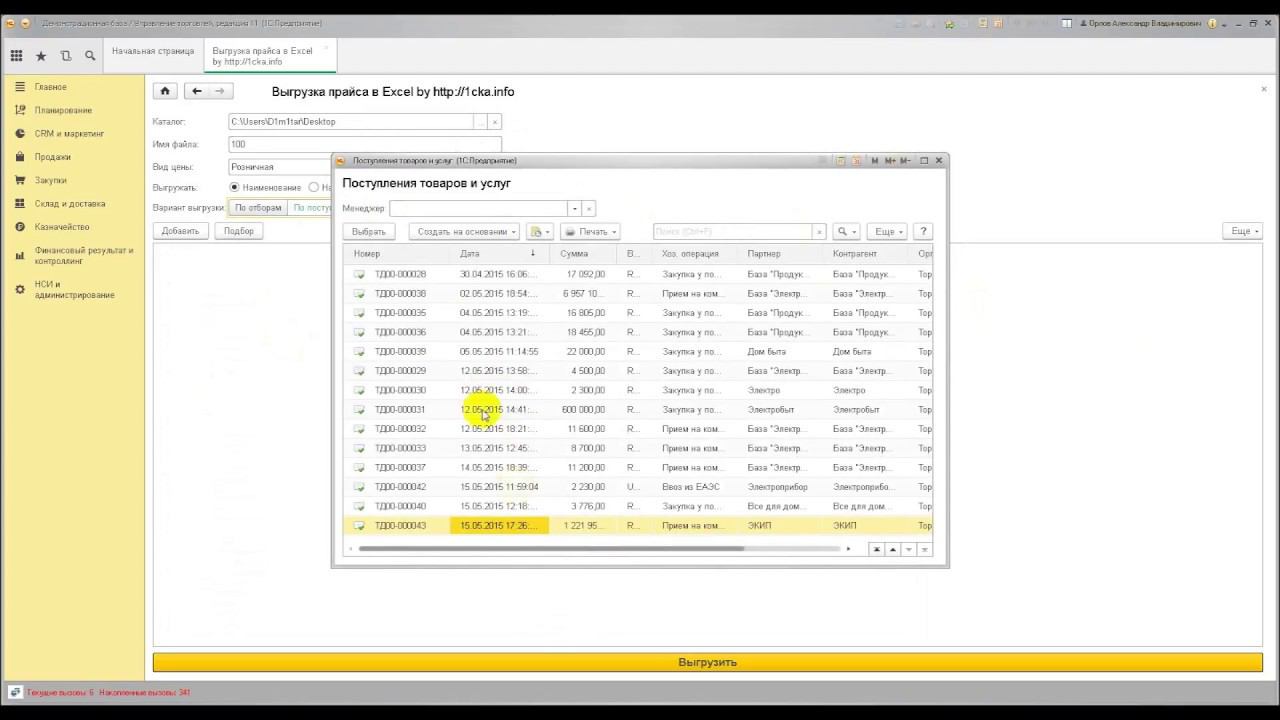The height and width of the screenshot is (720, 1280).
Task: Click the Вид цены field showing Розничная
Action: [280, 167]
